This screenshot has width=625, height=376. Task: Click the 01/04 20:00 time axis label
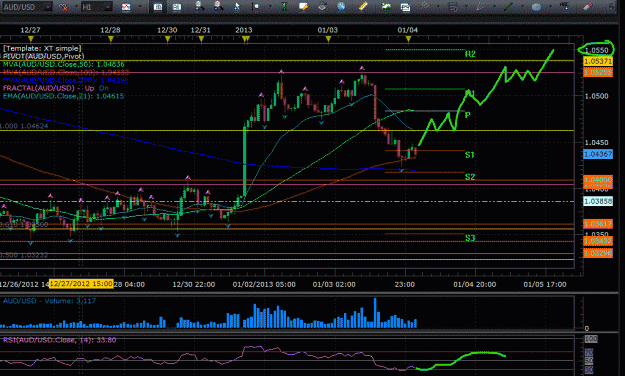click(474, 284)
